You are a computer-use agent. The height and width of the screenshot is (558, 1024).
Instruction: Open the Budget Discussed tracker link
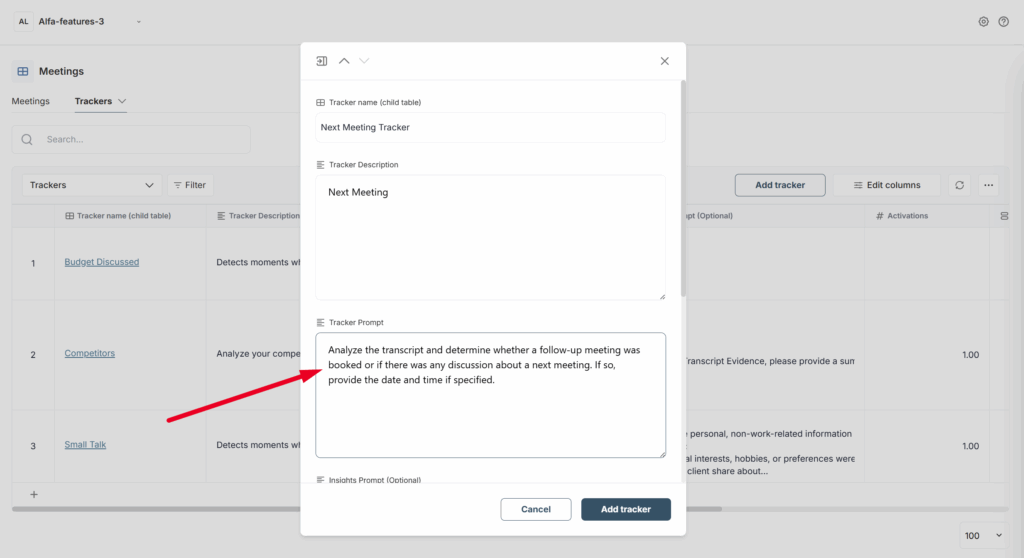point(102,262)
